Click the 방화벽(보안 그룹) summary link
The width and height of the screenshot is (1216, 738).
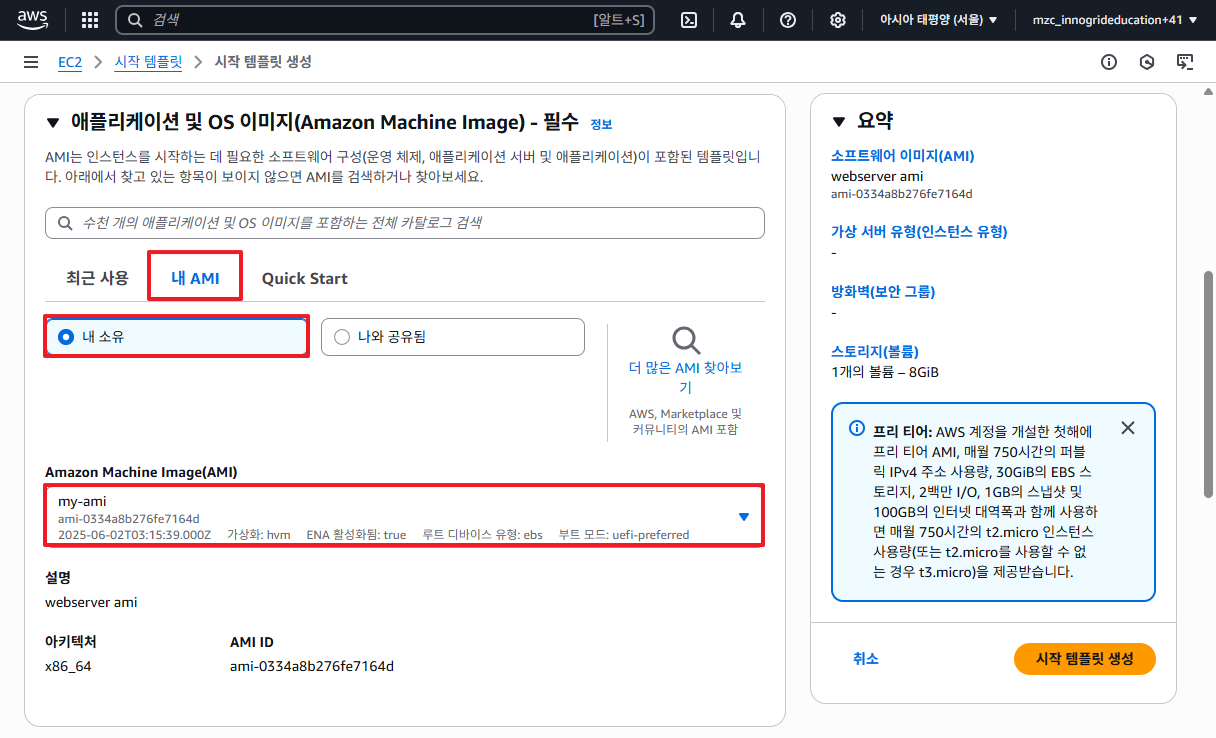pos(883,292)
